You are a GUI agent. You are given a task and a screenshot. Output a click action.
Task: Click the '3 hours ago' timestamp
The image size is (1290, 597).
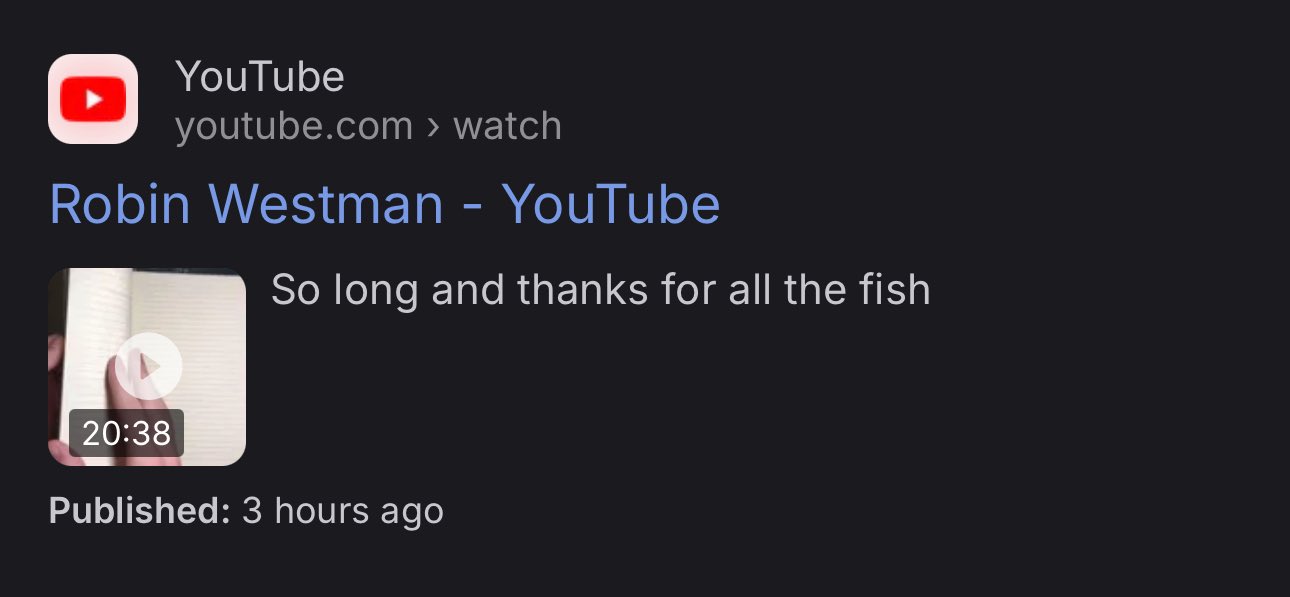[343, 511]
